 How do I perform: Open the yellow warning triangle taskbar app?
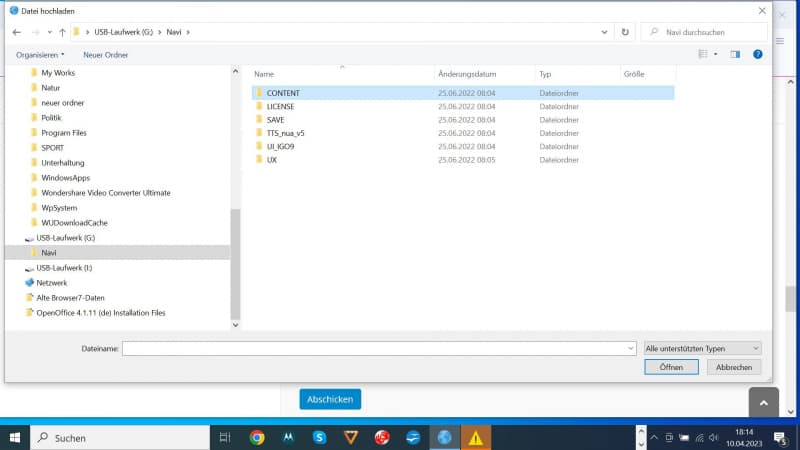(x=476, y=438)
